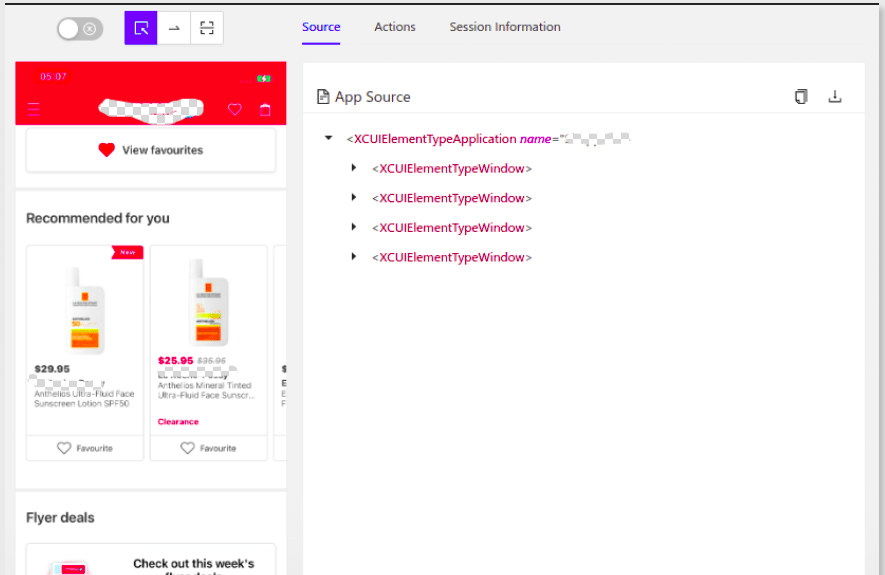This screenshot has width=885, height=575.
Task: Favourite the $25.95 Anthelios Mineral Tinted product
Action: 208,448
